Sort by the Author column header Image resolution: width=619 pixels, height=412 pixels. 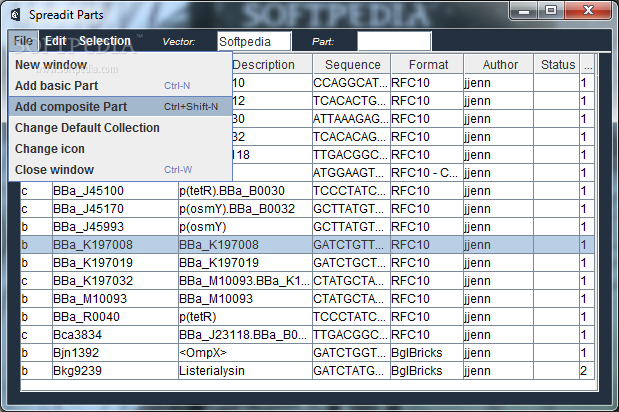pos(499,65)
